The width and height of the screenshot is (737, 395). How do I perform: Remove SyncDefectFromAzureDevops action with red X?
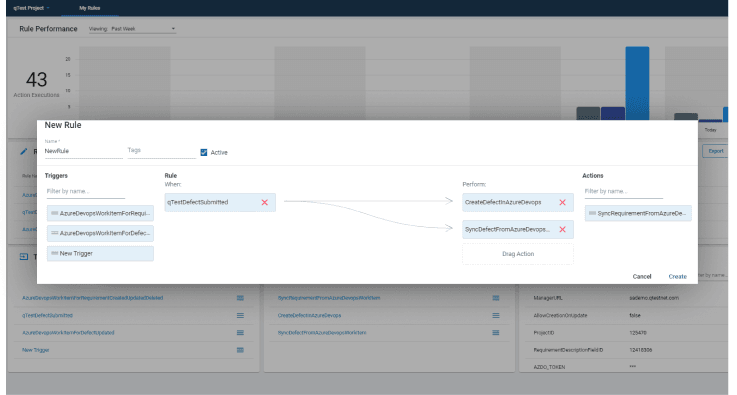[x=562, y=229]
